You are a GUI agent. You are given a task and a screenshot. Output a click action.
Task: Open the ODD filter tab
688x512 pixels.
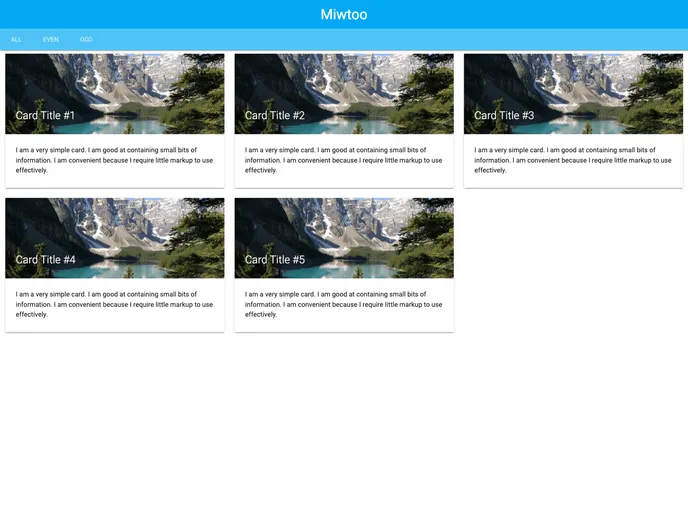pos(86,39)
